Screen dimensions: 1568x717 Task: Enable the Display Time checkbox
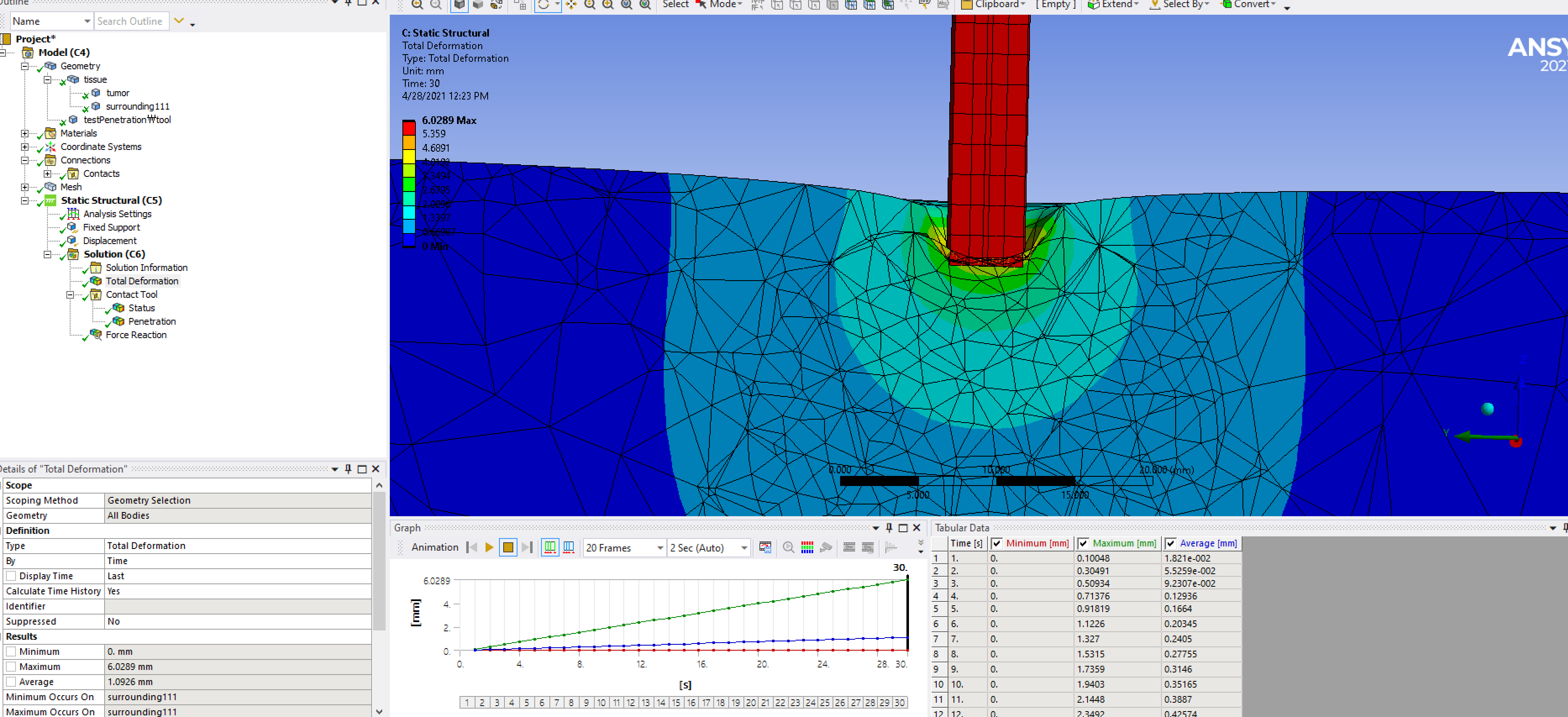(11, 576)
